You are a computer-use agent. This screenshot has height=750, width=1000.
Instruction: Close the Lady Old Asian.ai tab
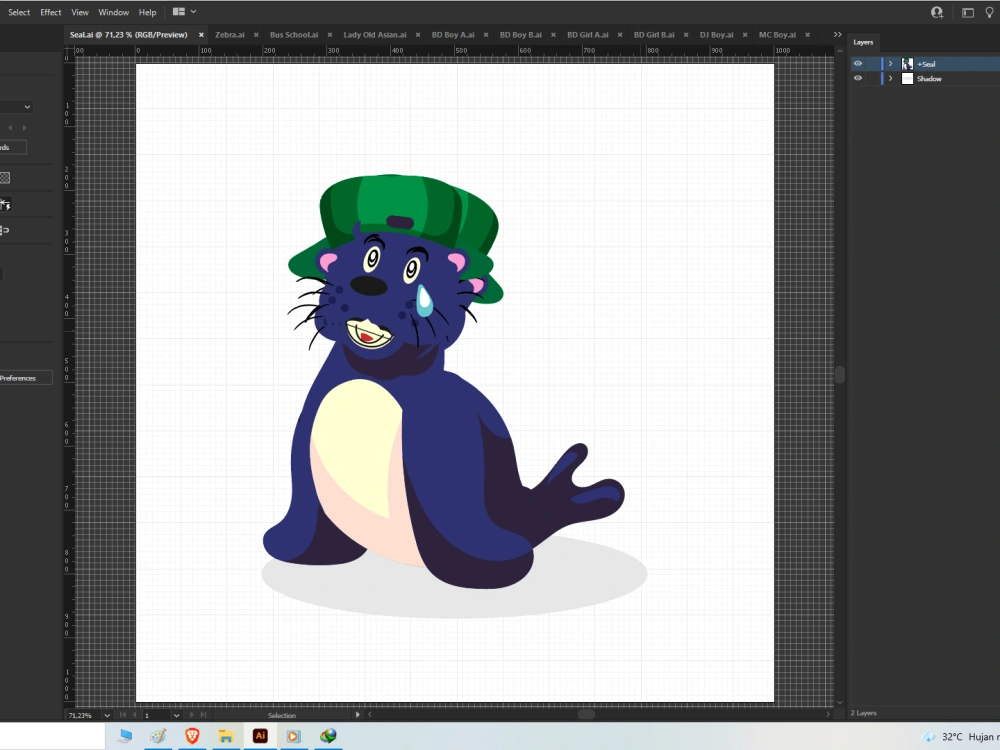[x=418, y=35]
